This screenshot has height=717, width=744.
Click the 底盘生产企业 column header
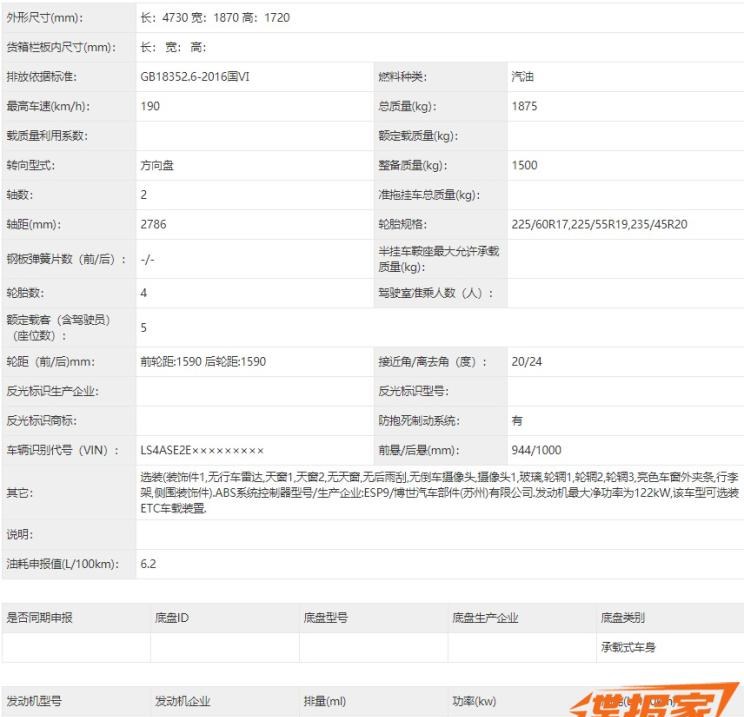[x=485, y=618]
